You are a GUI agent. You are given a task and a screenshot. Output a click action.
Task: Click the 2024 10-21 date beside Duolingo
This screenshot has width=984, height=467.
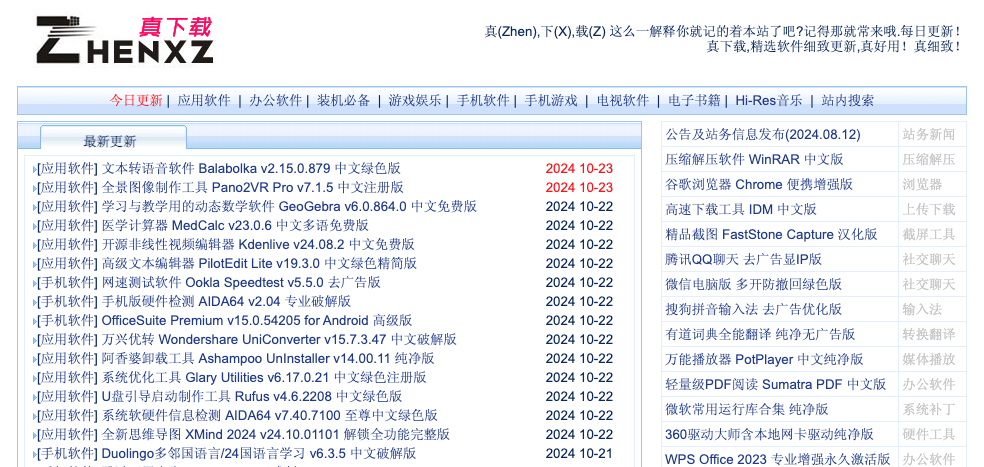click(579, 453)
